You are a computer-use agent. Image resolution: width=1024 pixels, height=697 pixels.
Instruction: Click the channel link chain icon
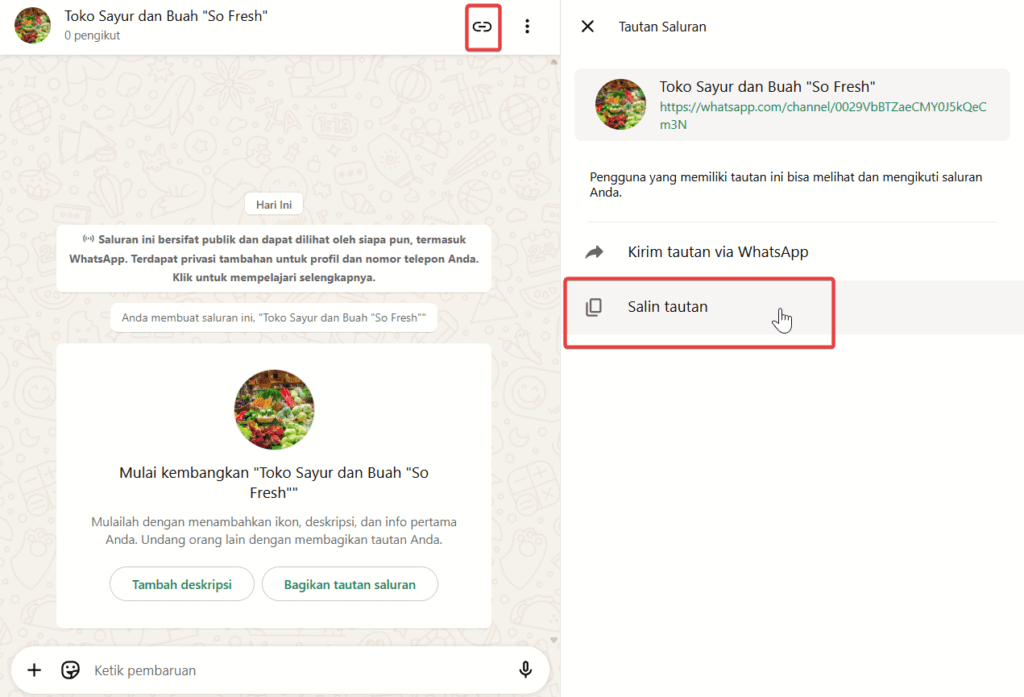[483, 27]
